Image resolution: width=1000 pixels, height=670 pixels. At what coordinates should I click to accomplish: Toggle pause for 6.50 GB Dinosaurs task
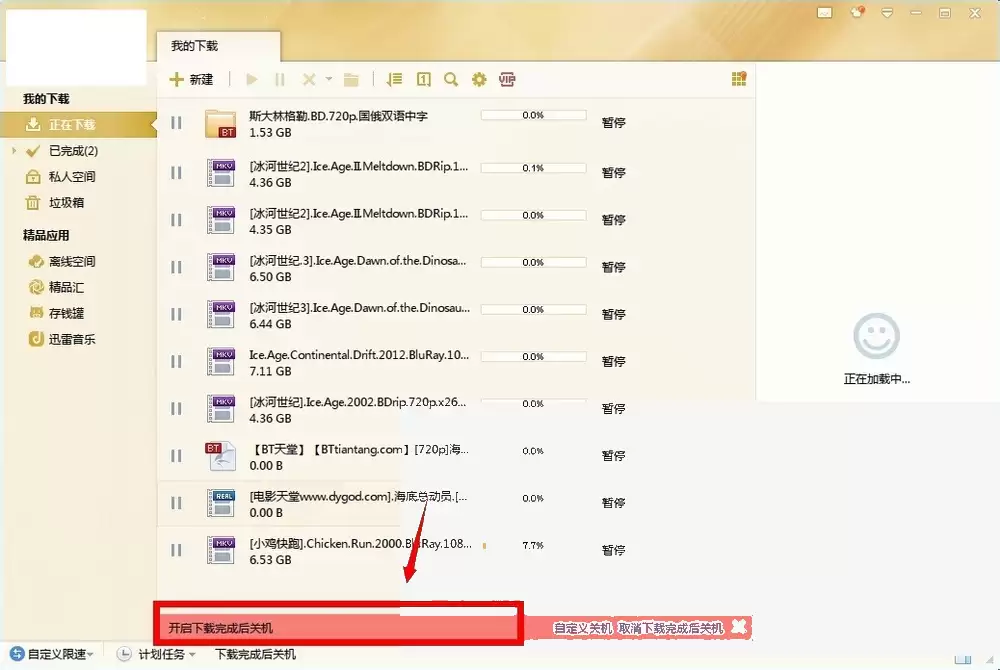177,267
